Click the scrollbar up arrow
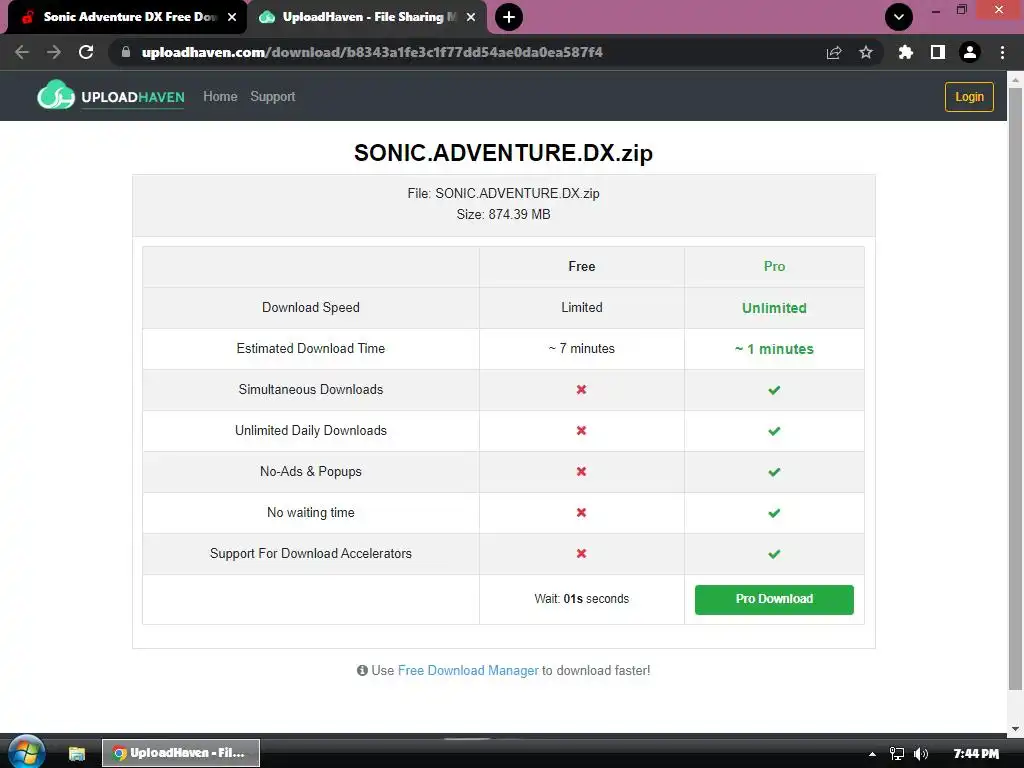 click(1015, 79)
